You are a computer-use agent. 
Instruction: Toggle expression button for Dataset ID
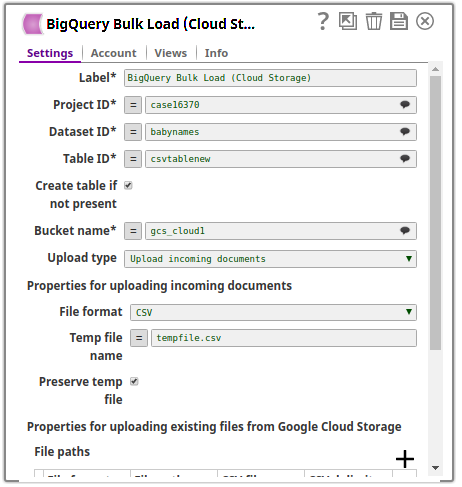pos(133,132)
